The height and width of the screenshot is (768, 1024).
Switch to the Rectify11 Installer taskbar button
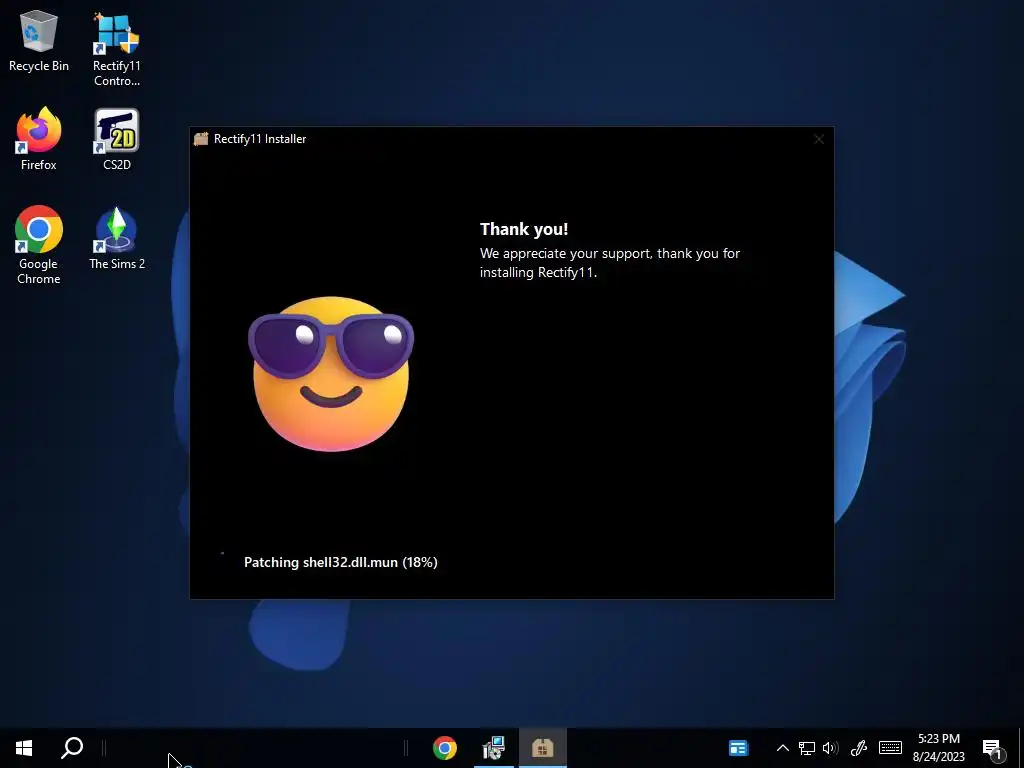coord(543,748)
